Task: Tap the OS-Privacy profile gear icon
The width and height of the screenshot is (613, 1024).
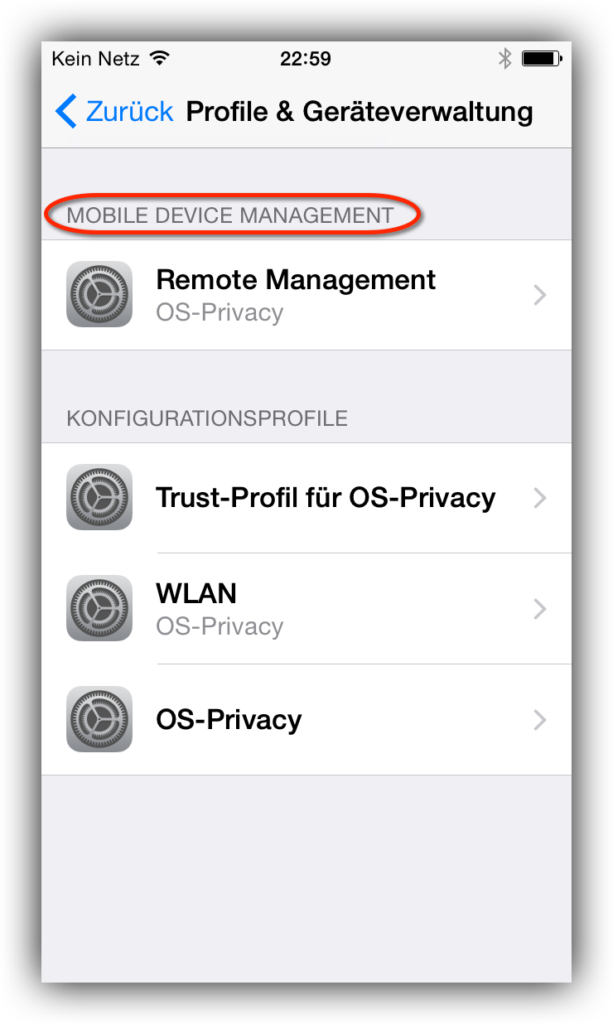Action: [99, 720]
